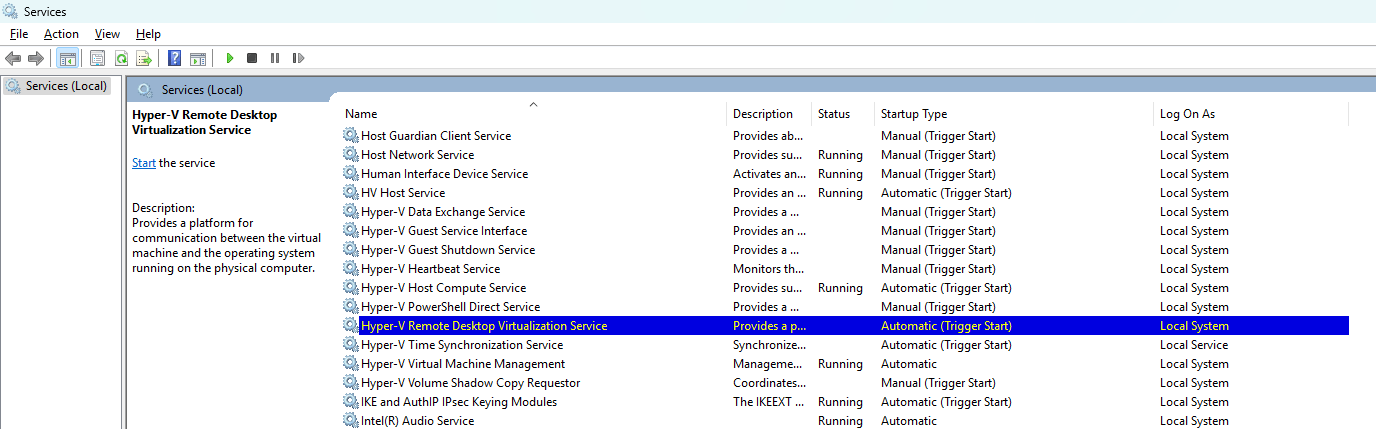Click gear icon of Hyper-V Time Synchronization Service
Screen dimensions: 1376x429
coord(351,345)
